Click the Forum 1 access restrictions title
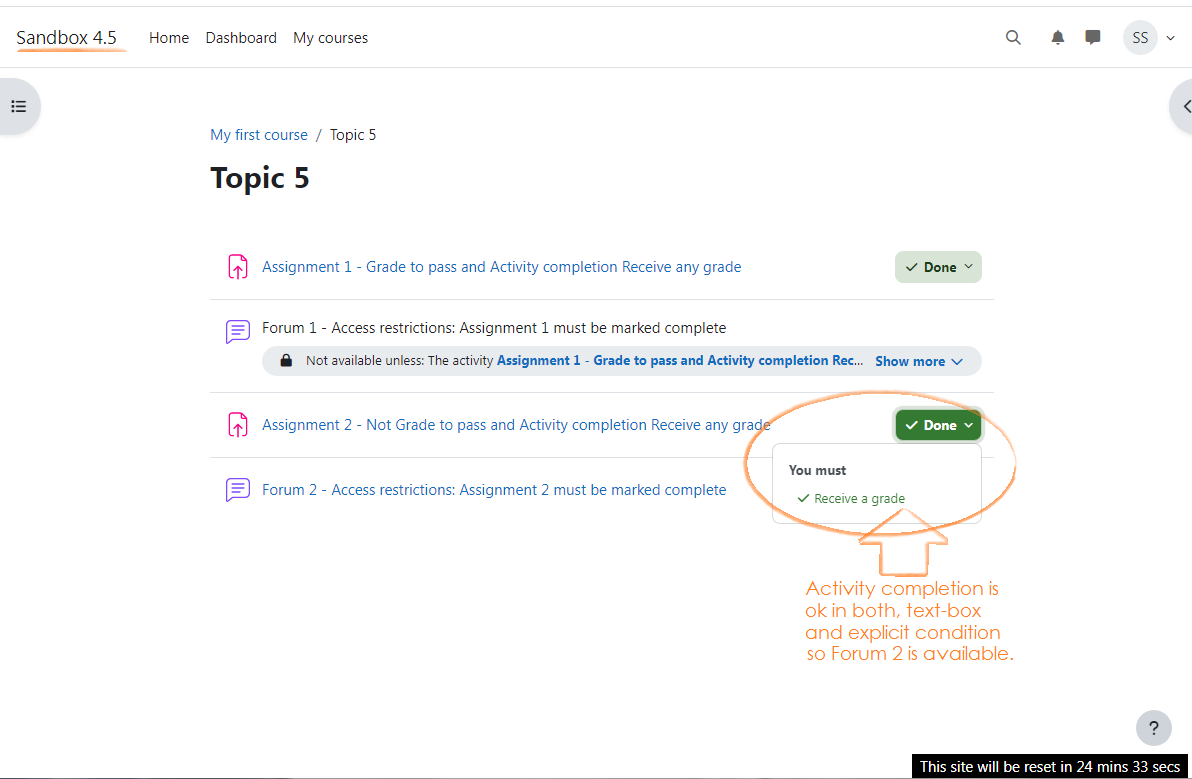The height and width of the screenshot is (779, 1192). (x=494, y=328)
